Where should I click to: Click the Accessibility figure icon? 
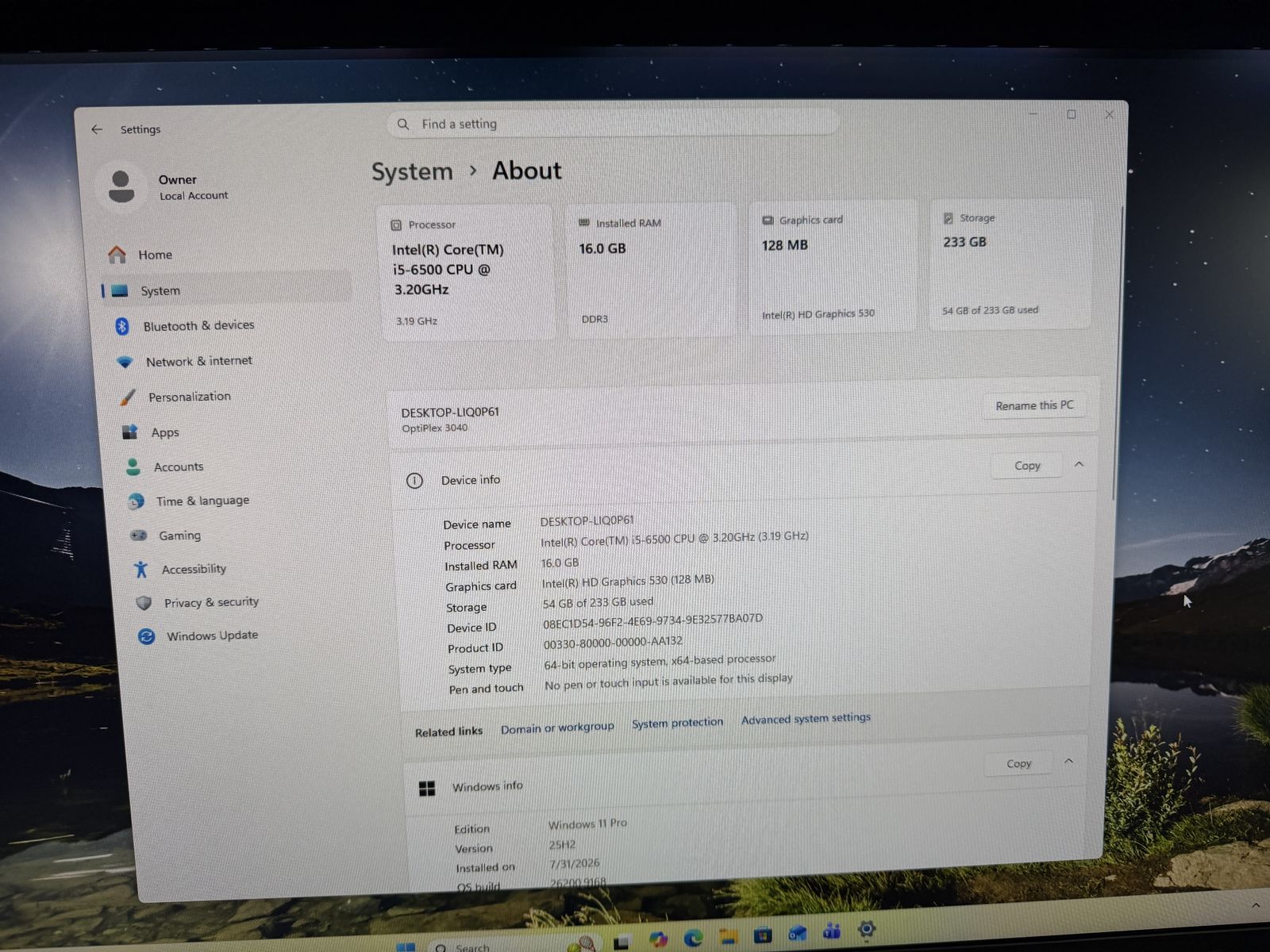coord(141,569)
